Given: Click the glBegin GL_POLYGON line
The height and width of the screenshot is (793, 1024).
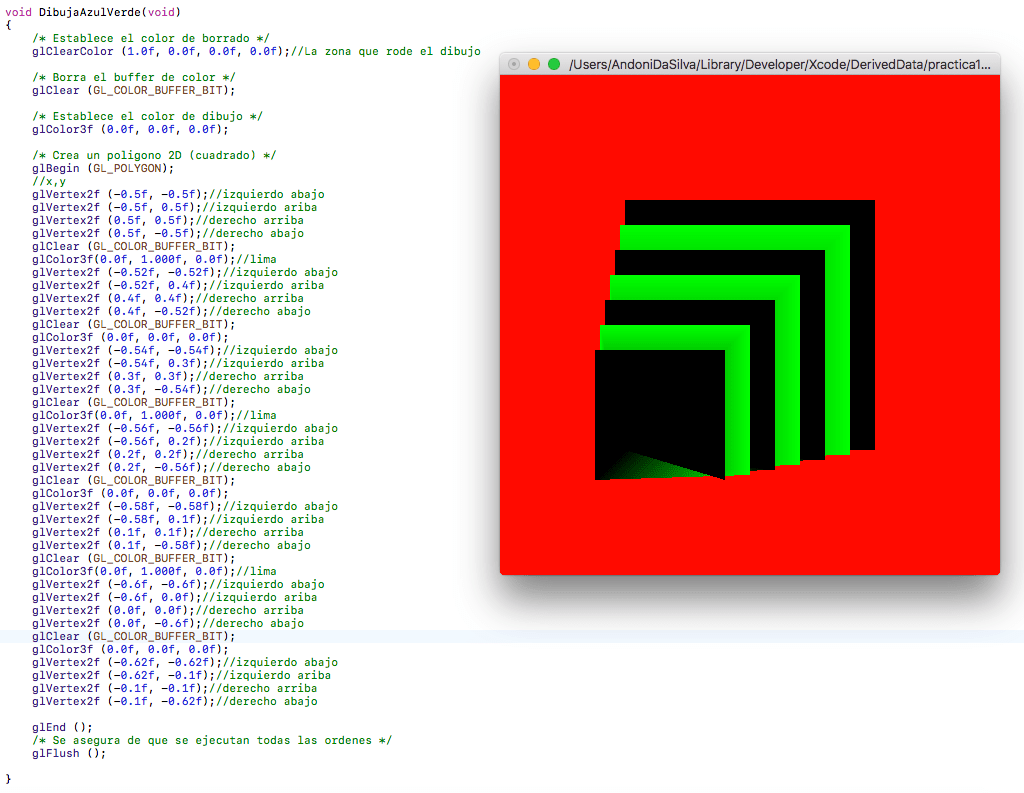Looking at the screenshot, I should click(110, 168).
